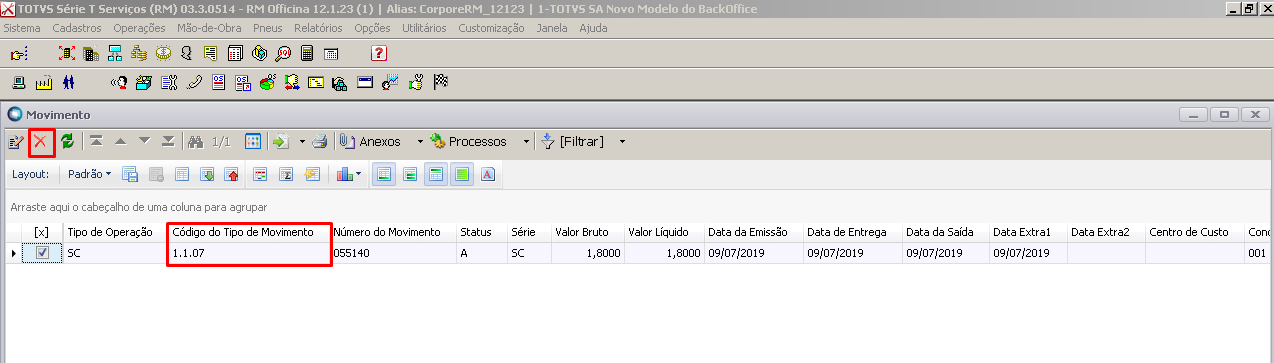Click the red X delete record icon

coord(41,141)
